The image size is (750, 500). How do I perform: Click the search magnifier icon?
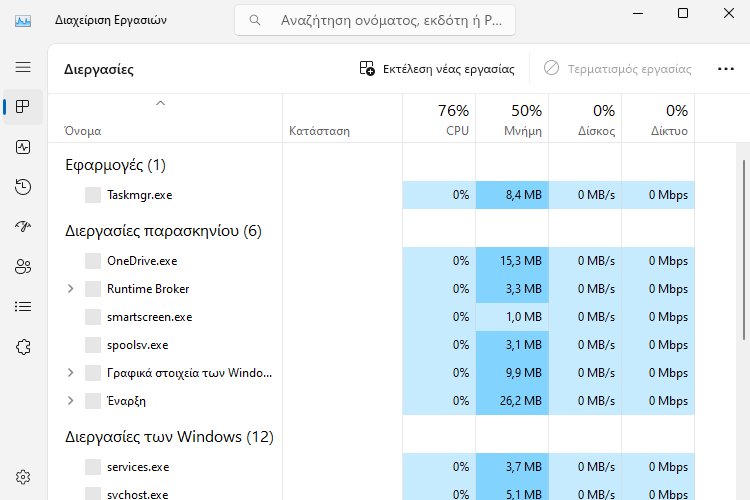255,20
